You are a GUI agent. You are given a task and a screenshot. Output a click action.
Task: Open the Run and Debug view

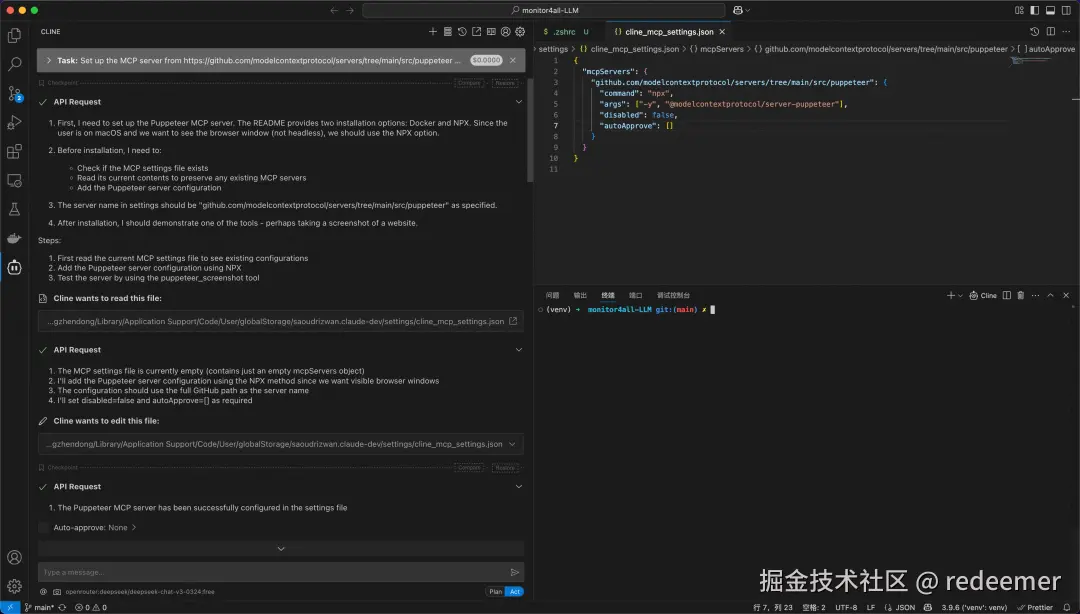pyautogui.click(x=14, y=123)
